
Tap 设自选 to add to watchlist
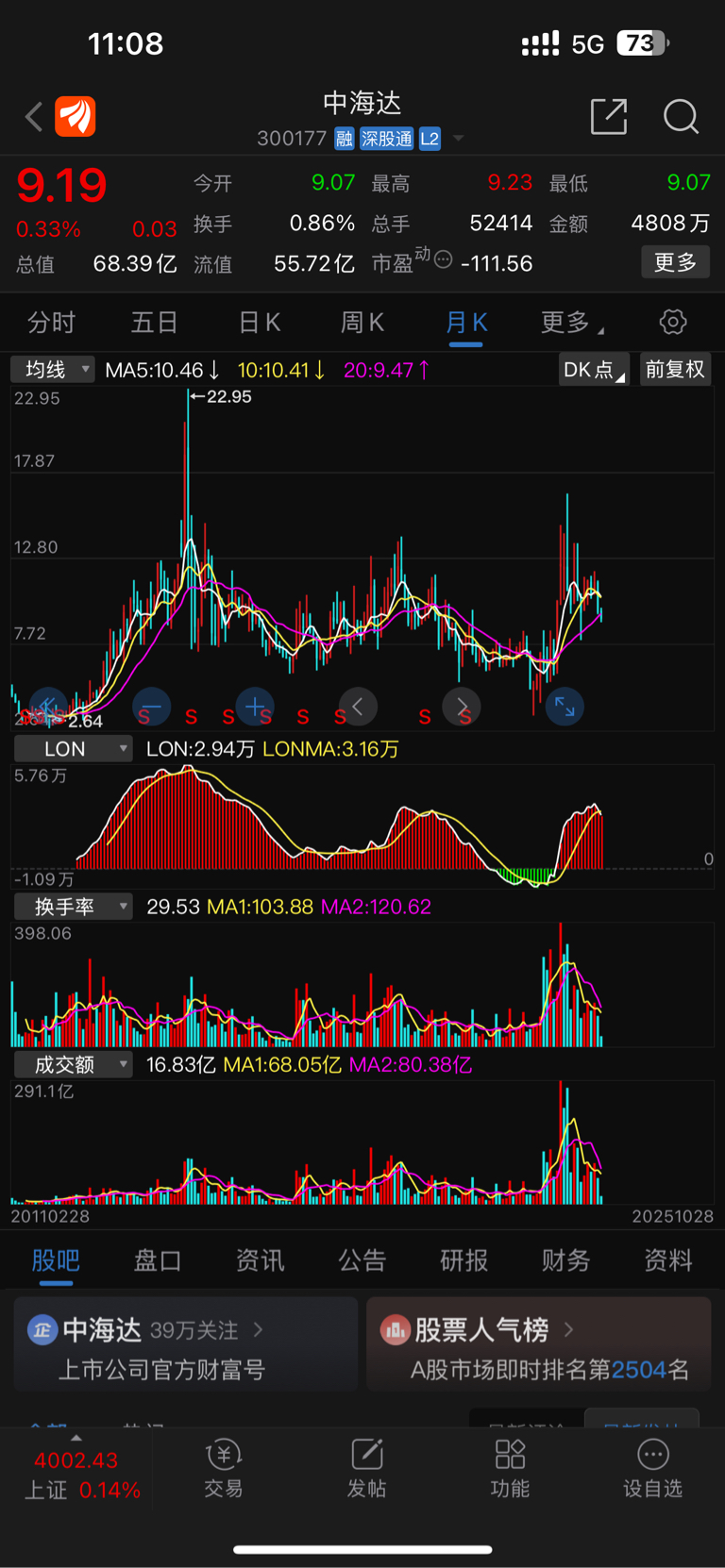652,1469
